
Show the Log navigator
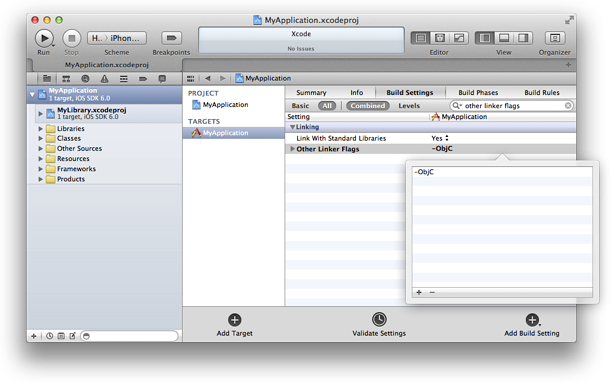[162, 79]
